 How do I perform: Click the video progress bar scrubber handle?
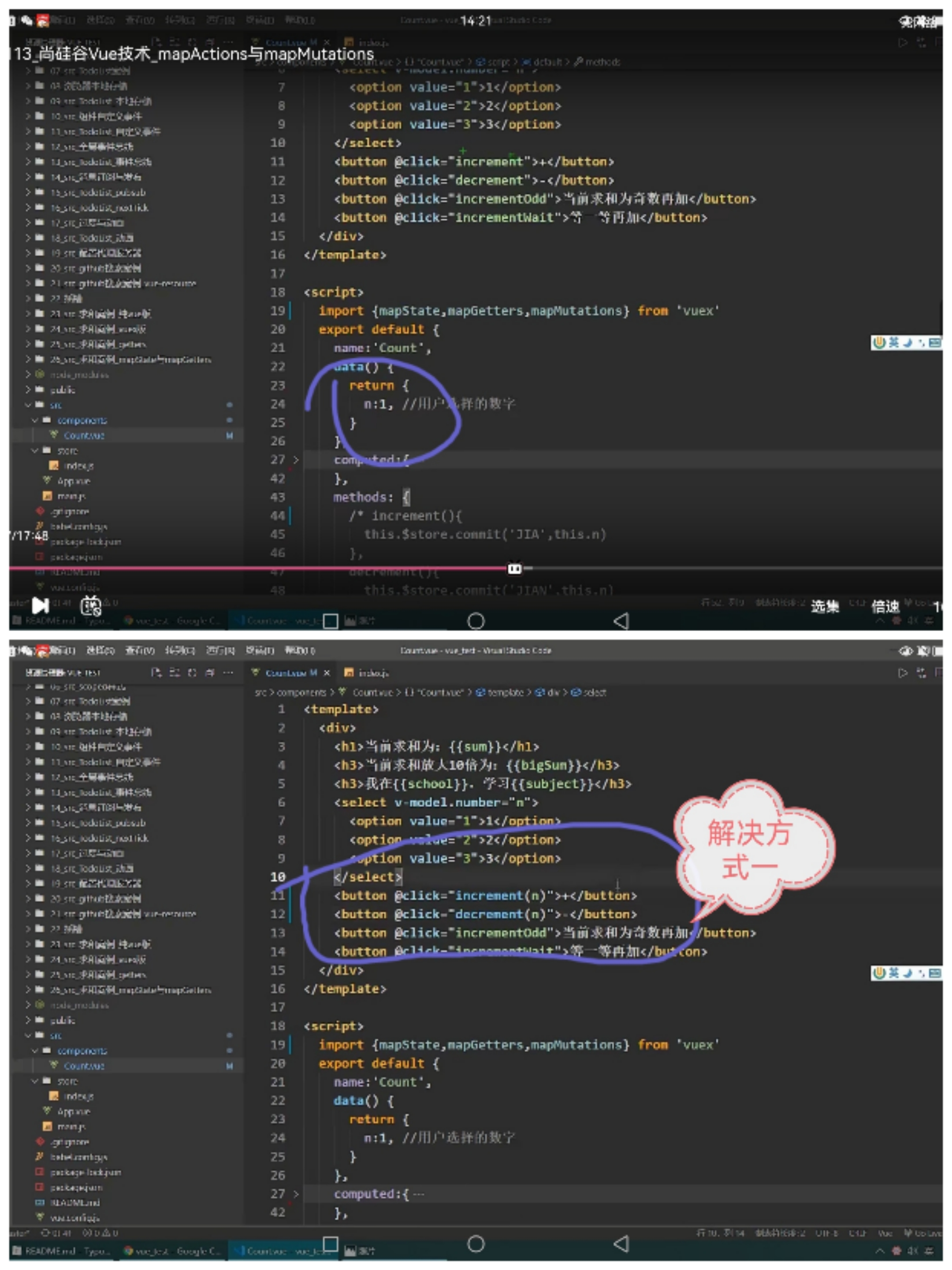(514, 569)
